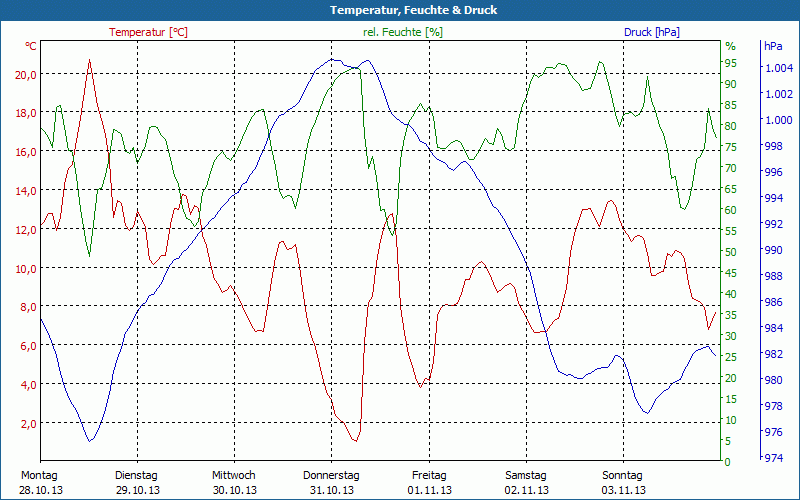
Task: Click the '976' pressure axis value
Action: 773,432
